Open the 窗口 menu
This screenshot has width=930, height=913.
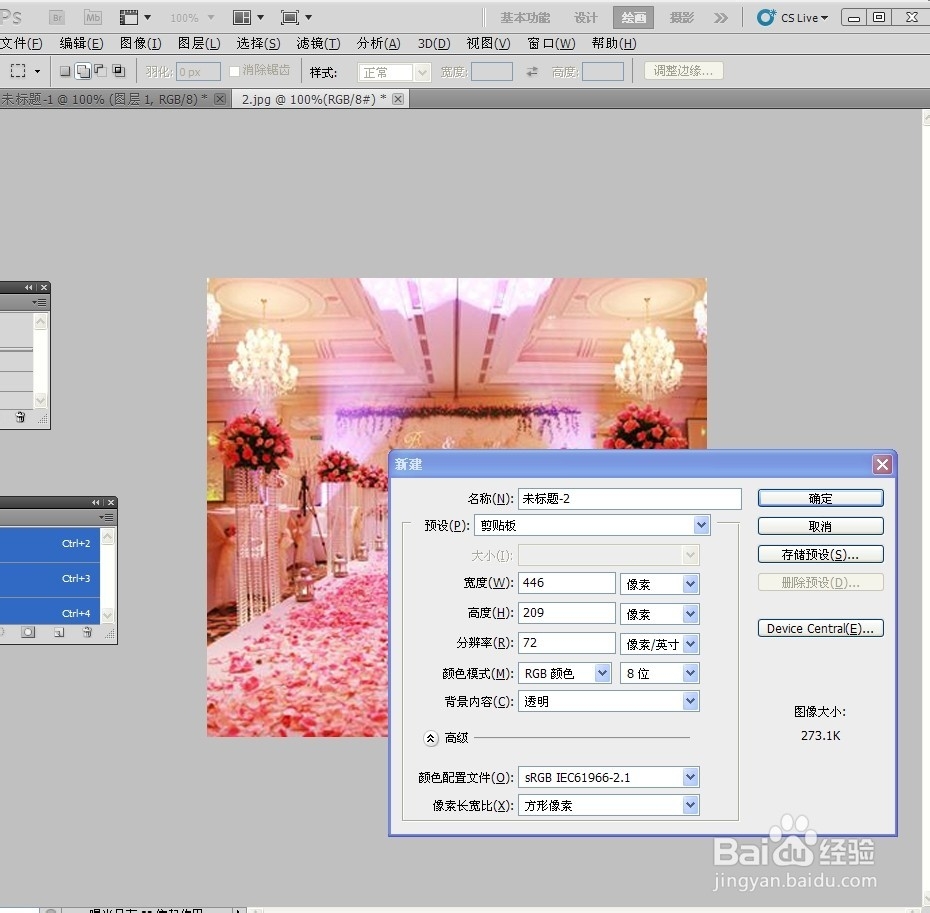click(551, 43)
